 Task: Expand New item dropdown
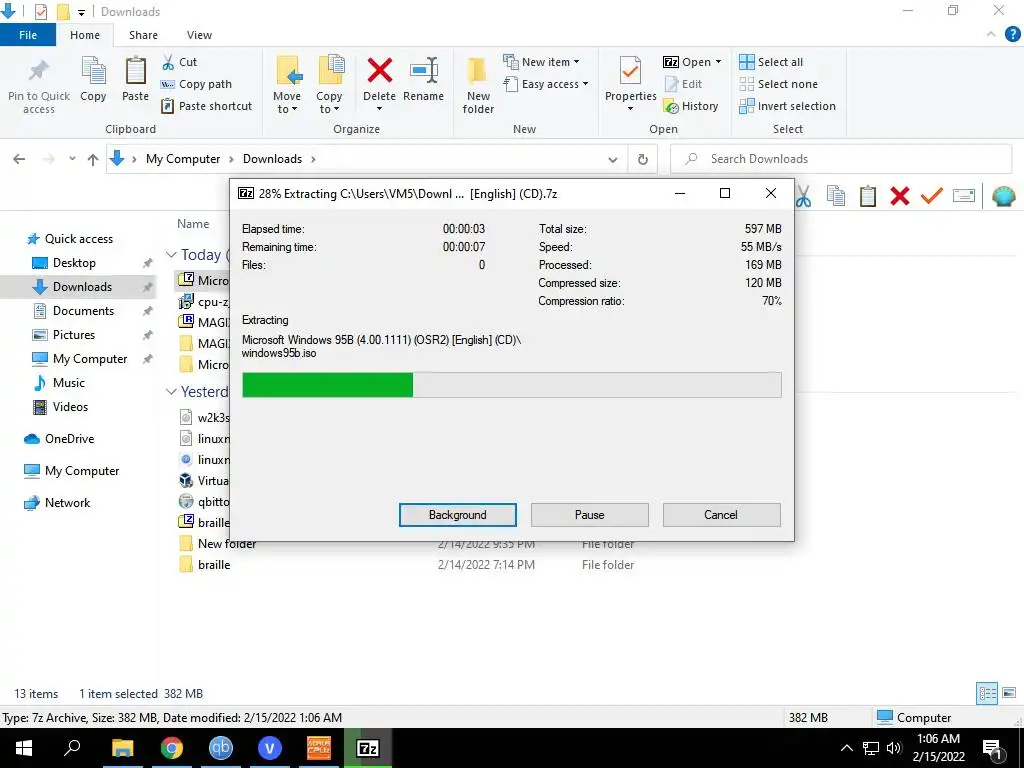point(541,62)
